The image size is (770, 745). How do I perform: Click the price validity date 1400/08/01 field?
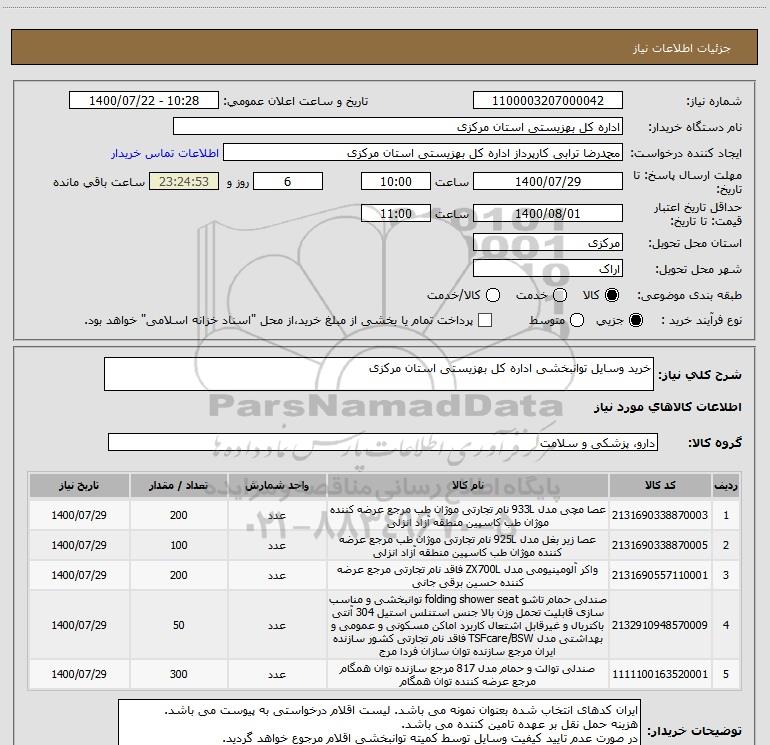tap(548, 213)
